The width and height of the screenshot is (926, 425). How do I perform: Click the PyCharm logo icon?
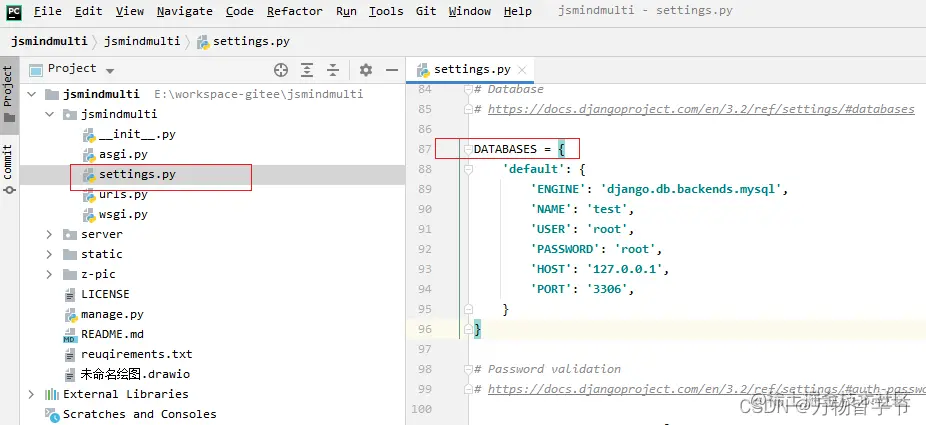pyautogui.click(x=15, y=11)
